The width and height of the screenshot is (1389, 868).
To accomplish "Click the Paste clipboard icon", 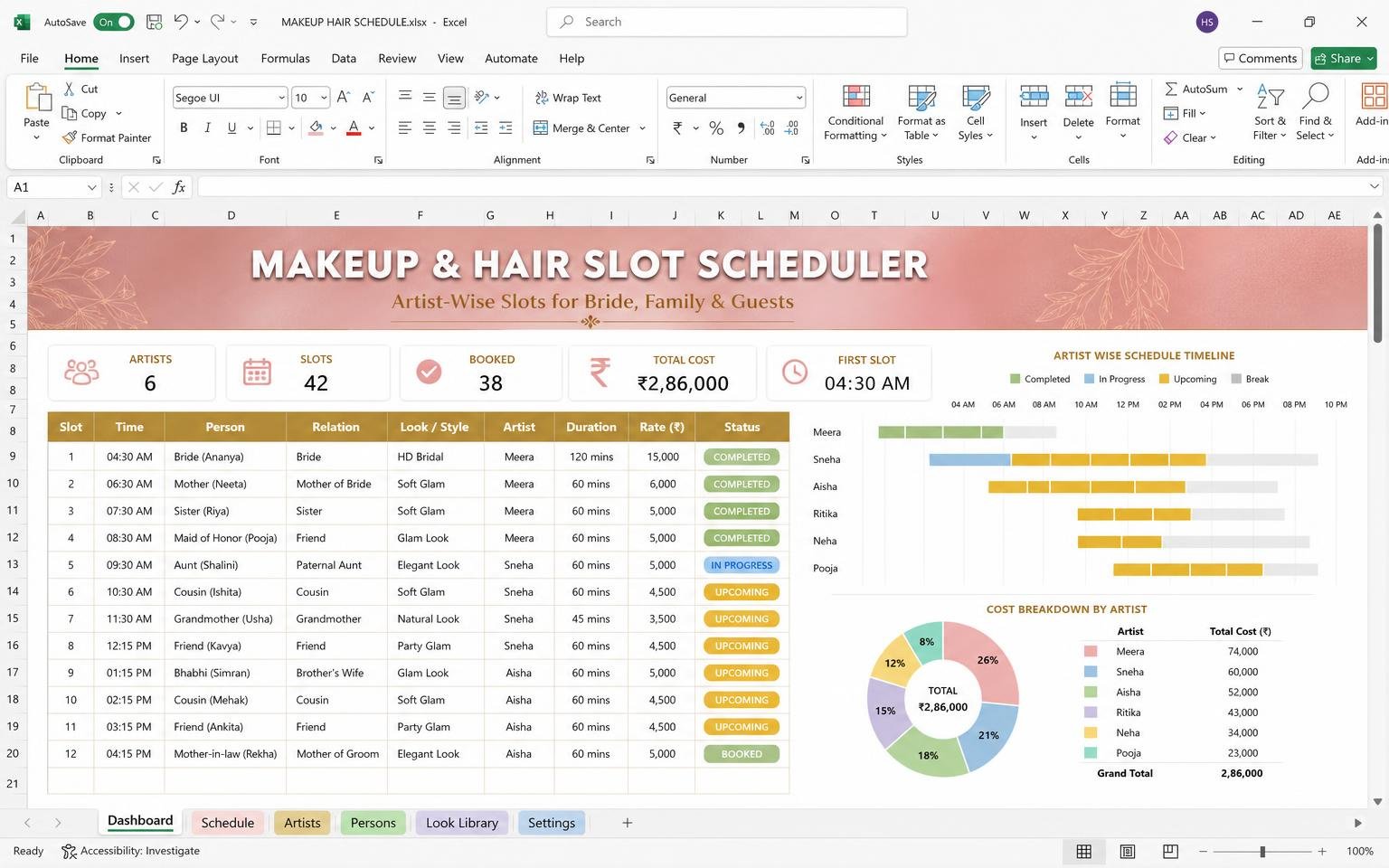I will click(x=37, y=97).
